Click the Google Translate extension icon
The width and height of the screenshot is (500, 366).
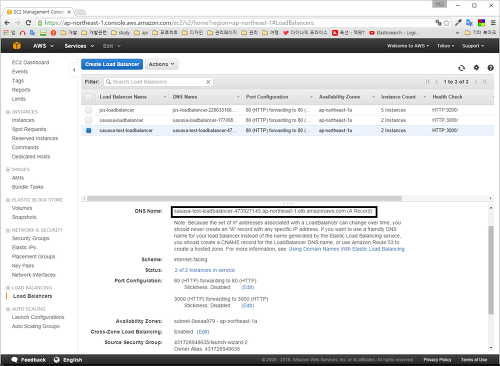pyautogui.click(x=470, y=23)
